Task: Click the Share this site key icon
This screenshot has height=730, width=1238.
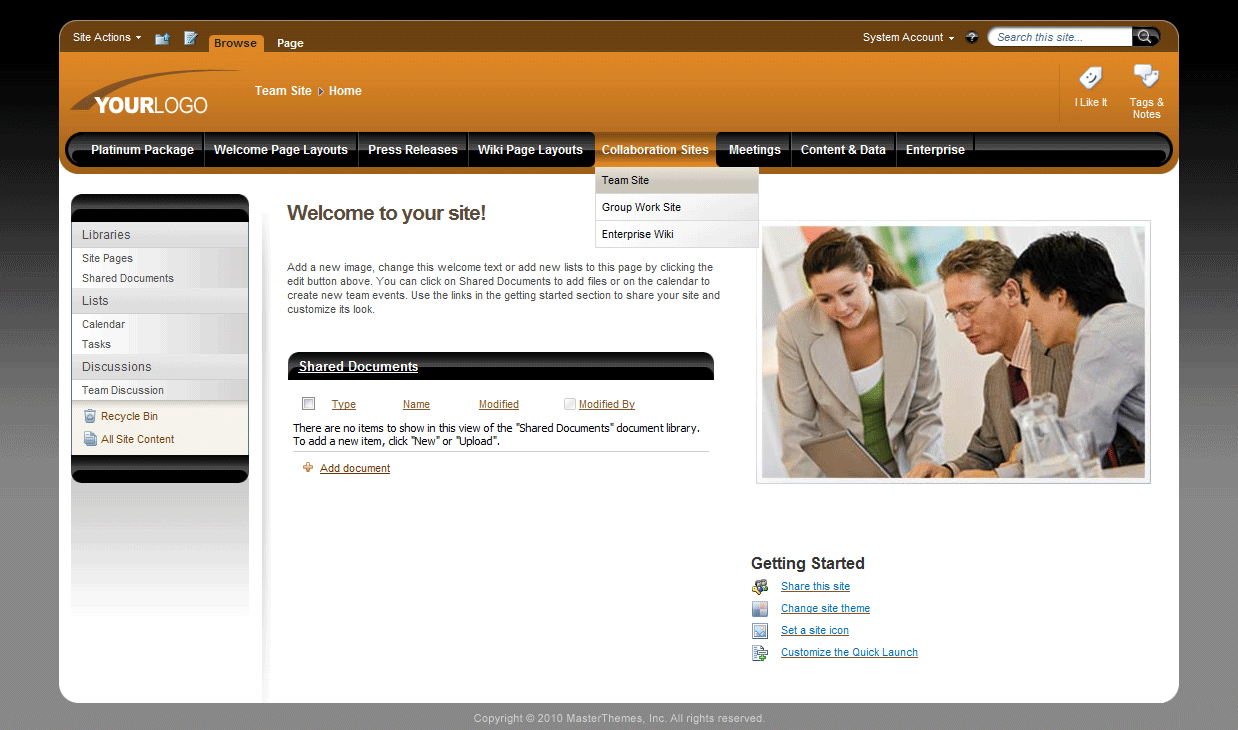Action: (761, 586)
